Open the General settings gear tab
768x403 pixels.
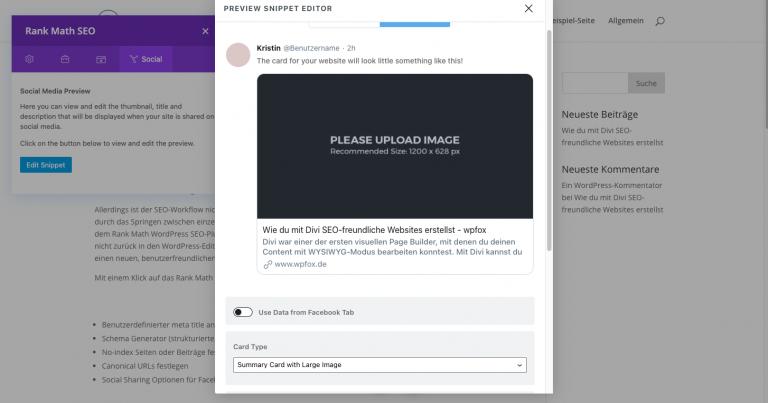coord(30,59)
